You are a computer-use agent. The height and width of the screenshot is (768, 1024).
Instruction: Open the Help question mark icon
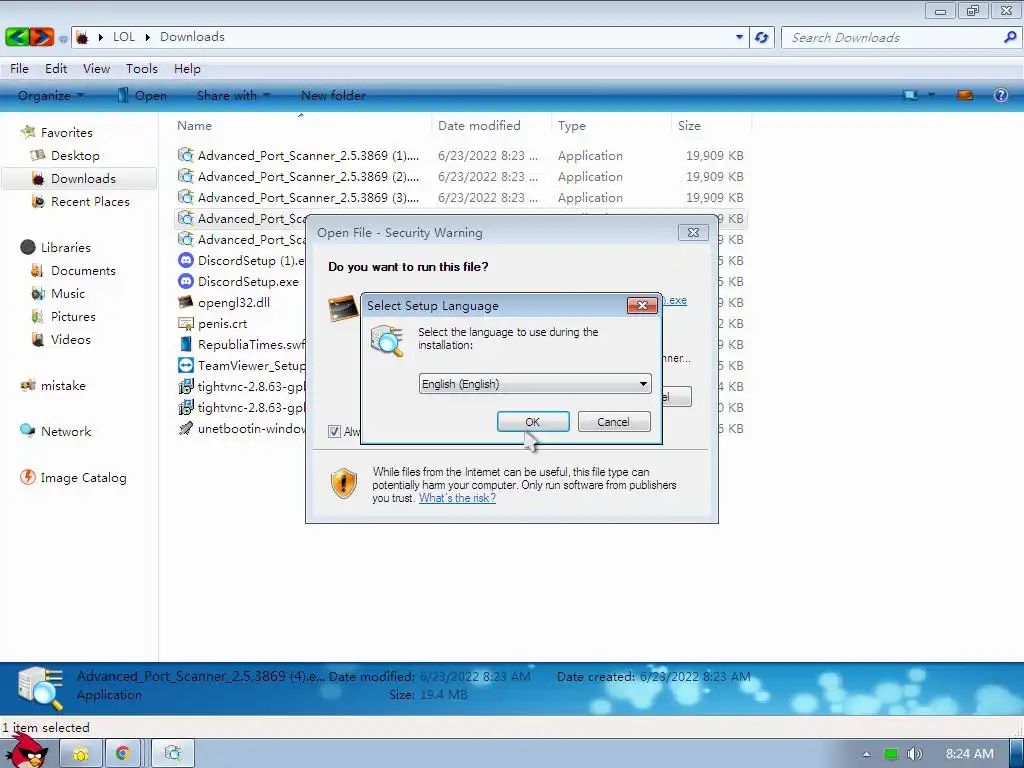(1000, 95)
